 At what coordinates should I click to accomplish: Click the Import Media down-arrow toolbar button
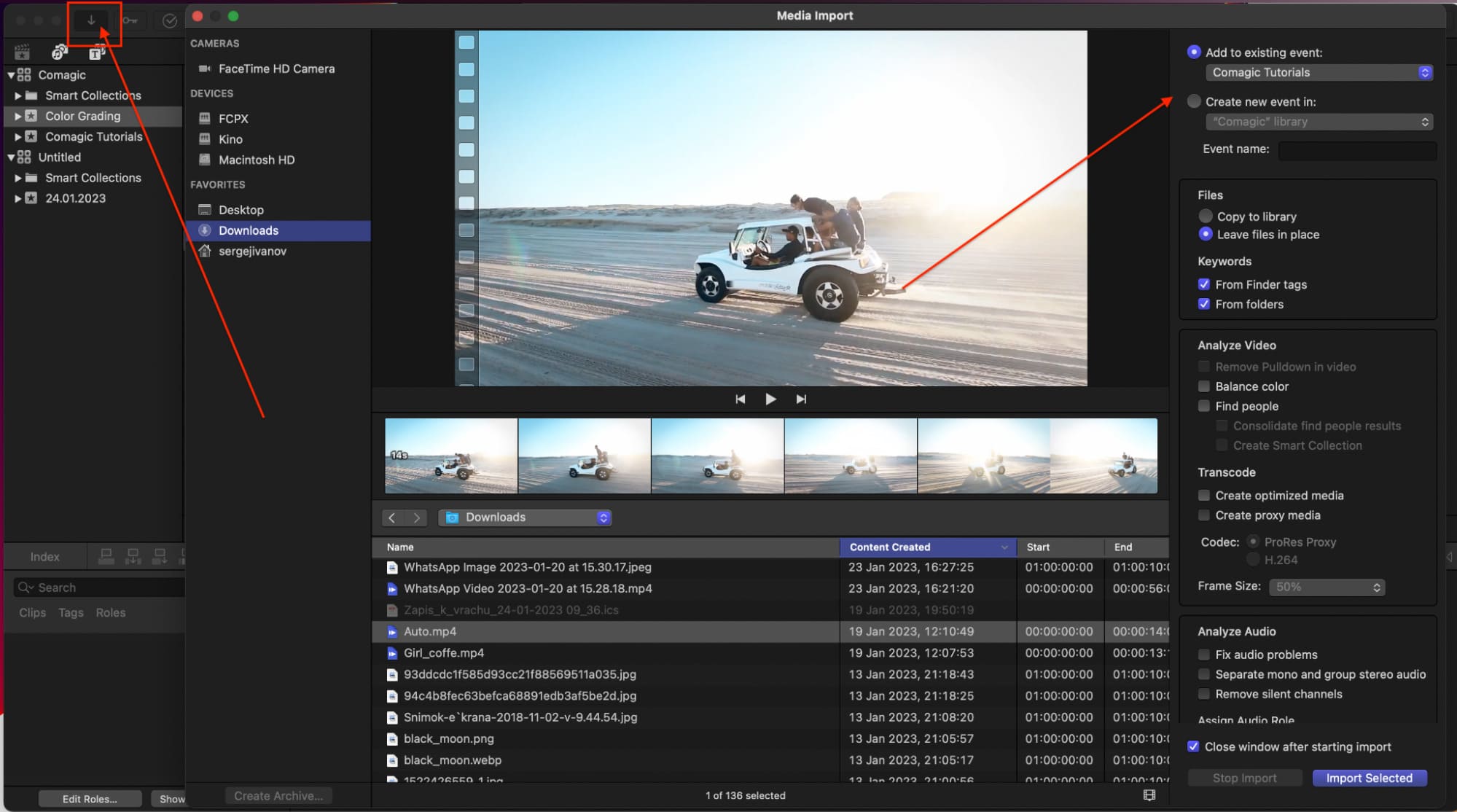tap(91, 20)
